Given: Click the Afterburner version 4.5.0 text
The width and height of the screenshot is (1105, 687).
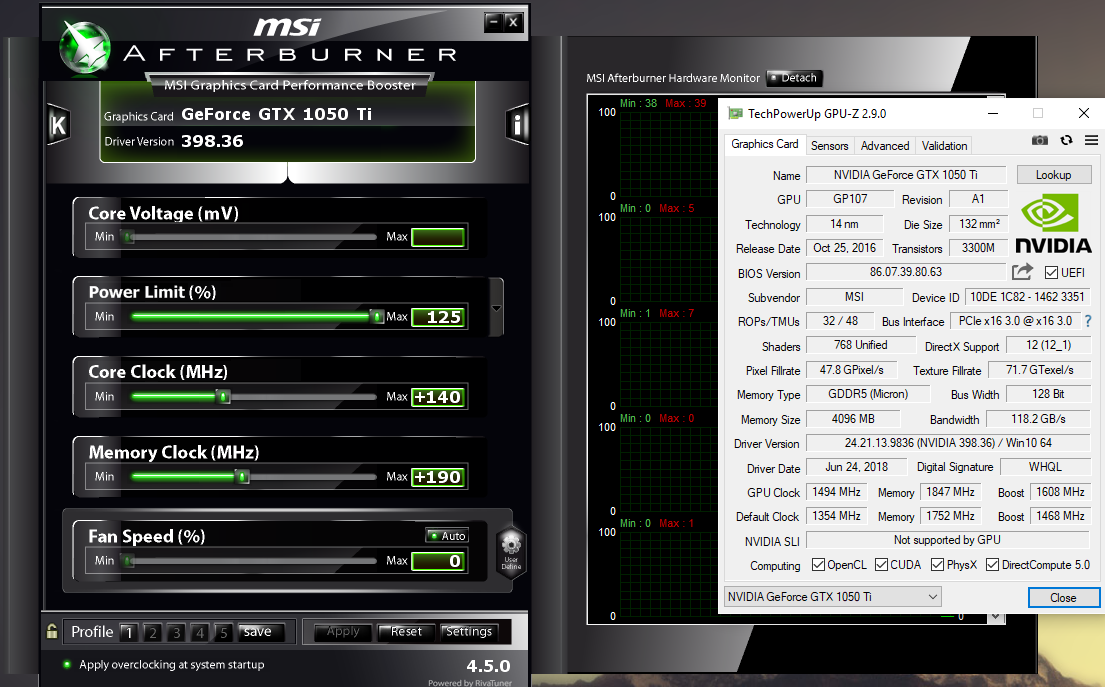Looking at the screenshot, I should pyautogui.click(x=488, y=666).
